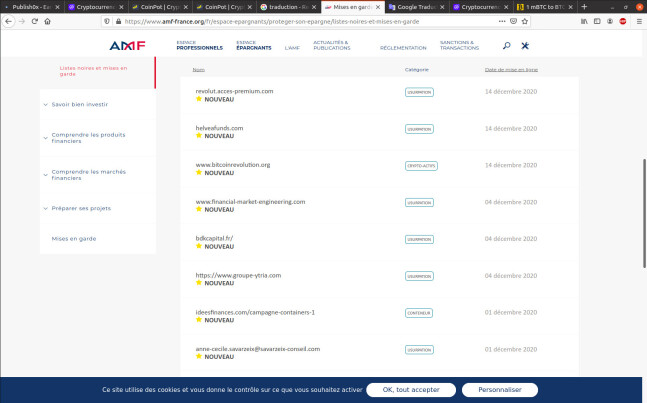The image size is (647, 403).
Task: Bookmark this page with the star
Action: (525, 21)
